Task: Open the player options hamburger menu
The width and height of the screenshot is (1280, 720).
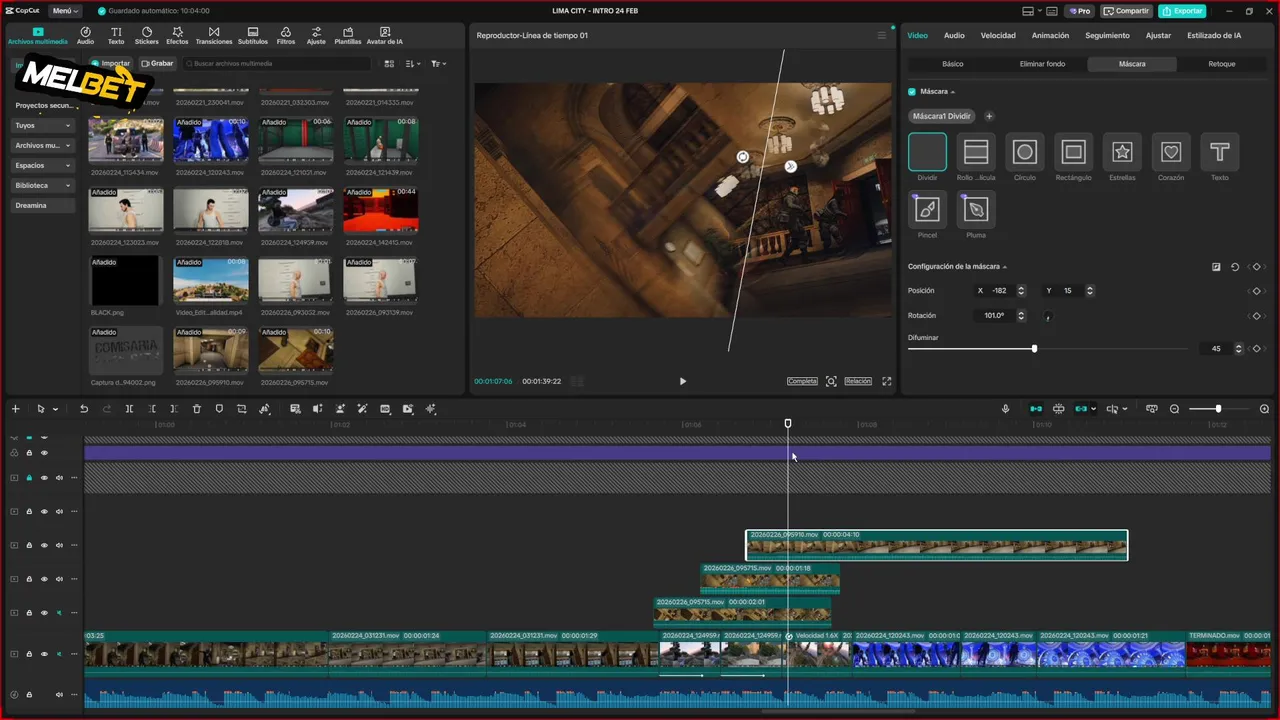Action: tap(881, 36)
